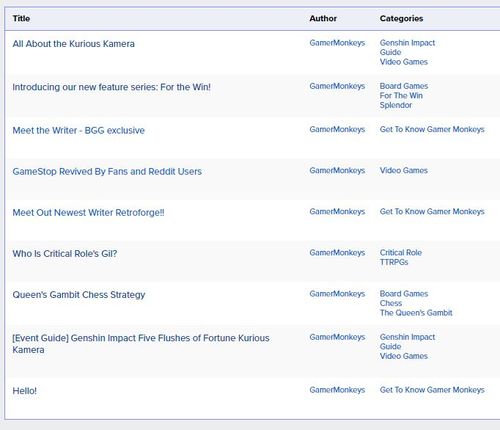Viewport: 500px width, 430px height.
Task: Select Guide category in All About Kurious Kamera row
Action: [x=390, y=52]
